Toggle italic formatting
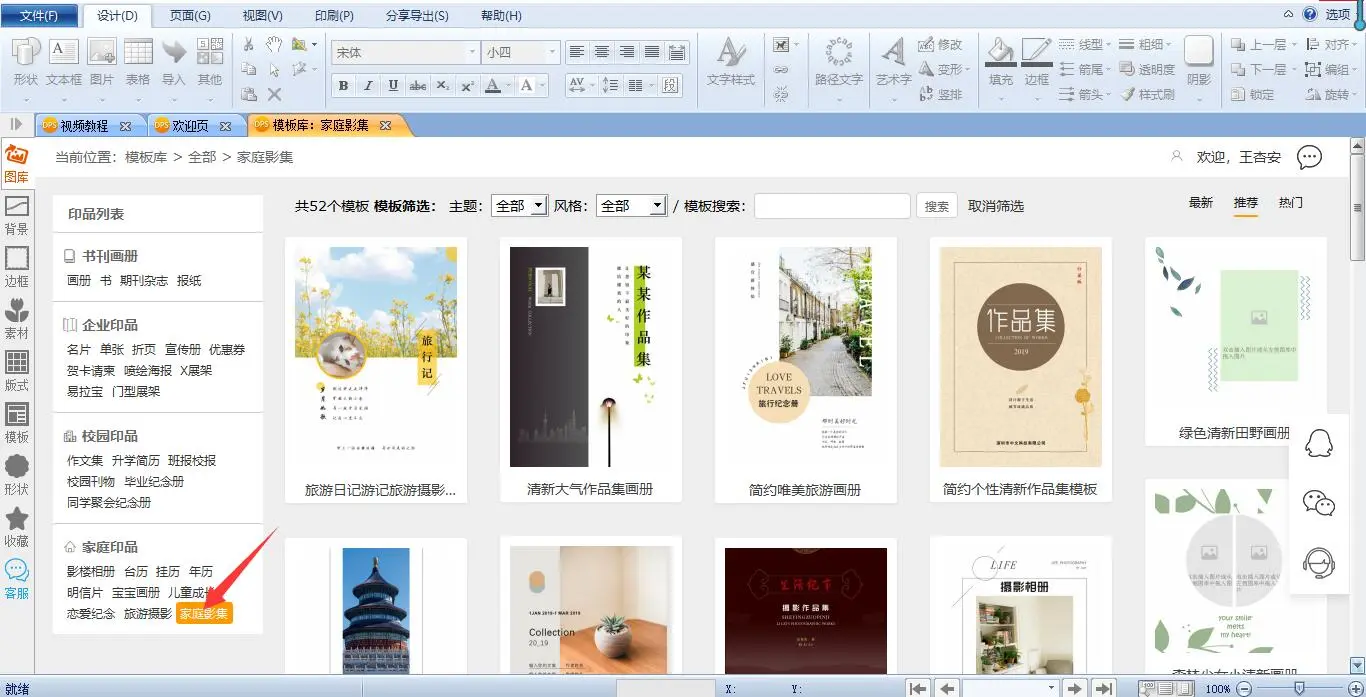 click(368, 86)
